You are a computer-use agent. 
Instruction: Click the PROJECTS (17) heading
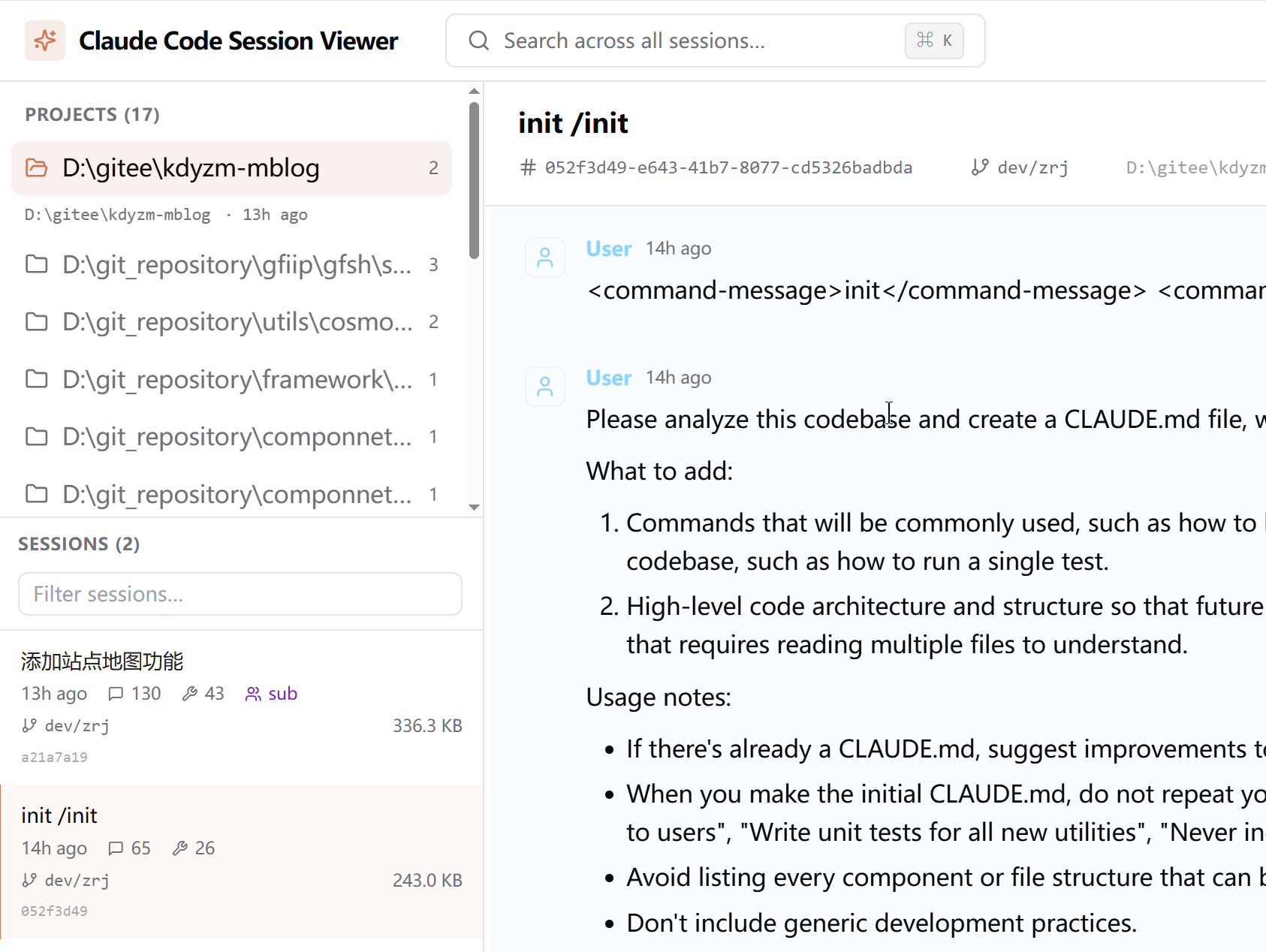(x=92, y=114)
